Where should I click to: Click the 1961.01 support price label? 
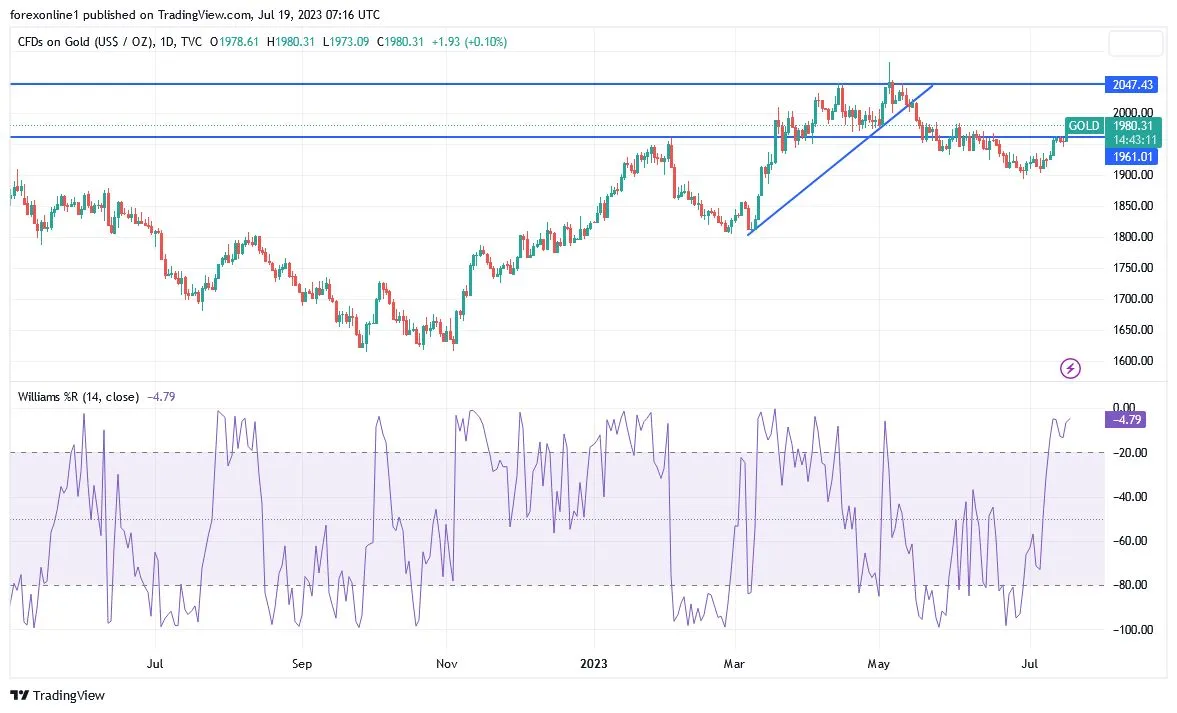pyautogui.click(x=1132, y=156)
